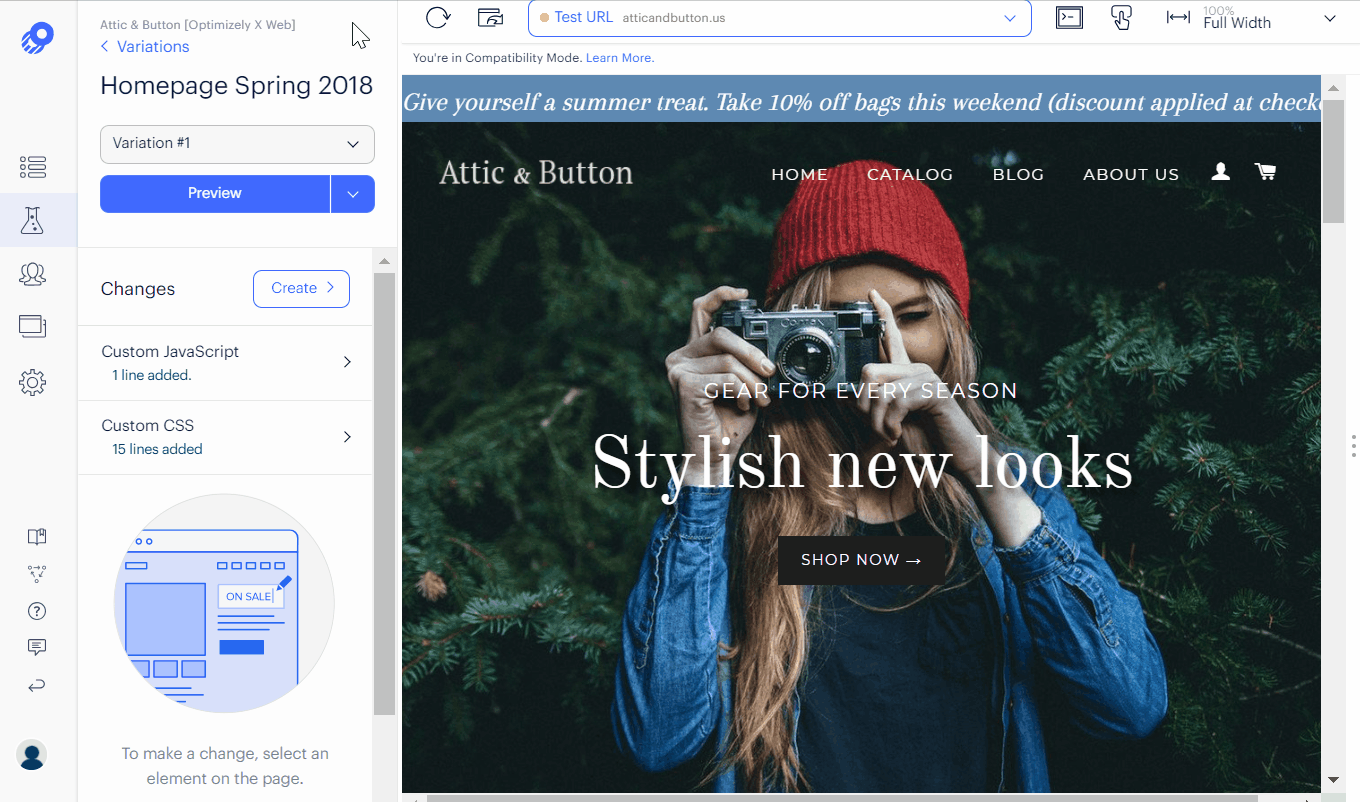1360x802 pixels.
Task: Open the Help question mark icon
Action: pos(37,611)
